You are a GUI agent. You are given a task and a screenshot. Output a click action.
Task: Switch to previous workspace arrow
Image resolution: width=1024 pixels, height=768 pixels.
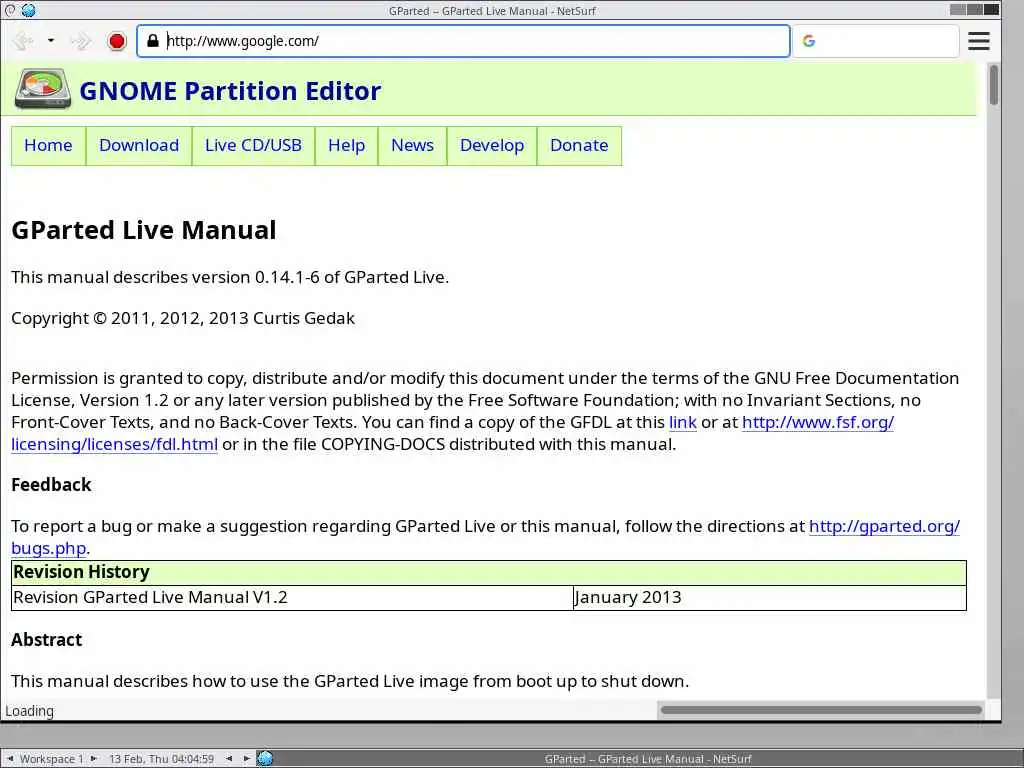click(x=10, y=759)
